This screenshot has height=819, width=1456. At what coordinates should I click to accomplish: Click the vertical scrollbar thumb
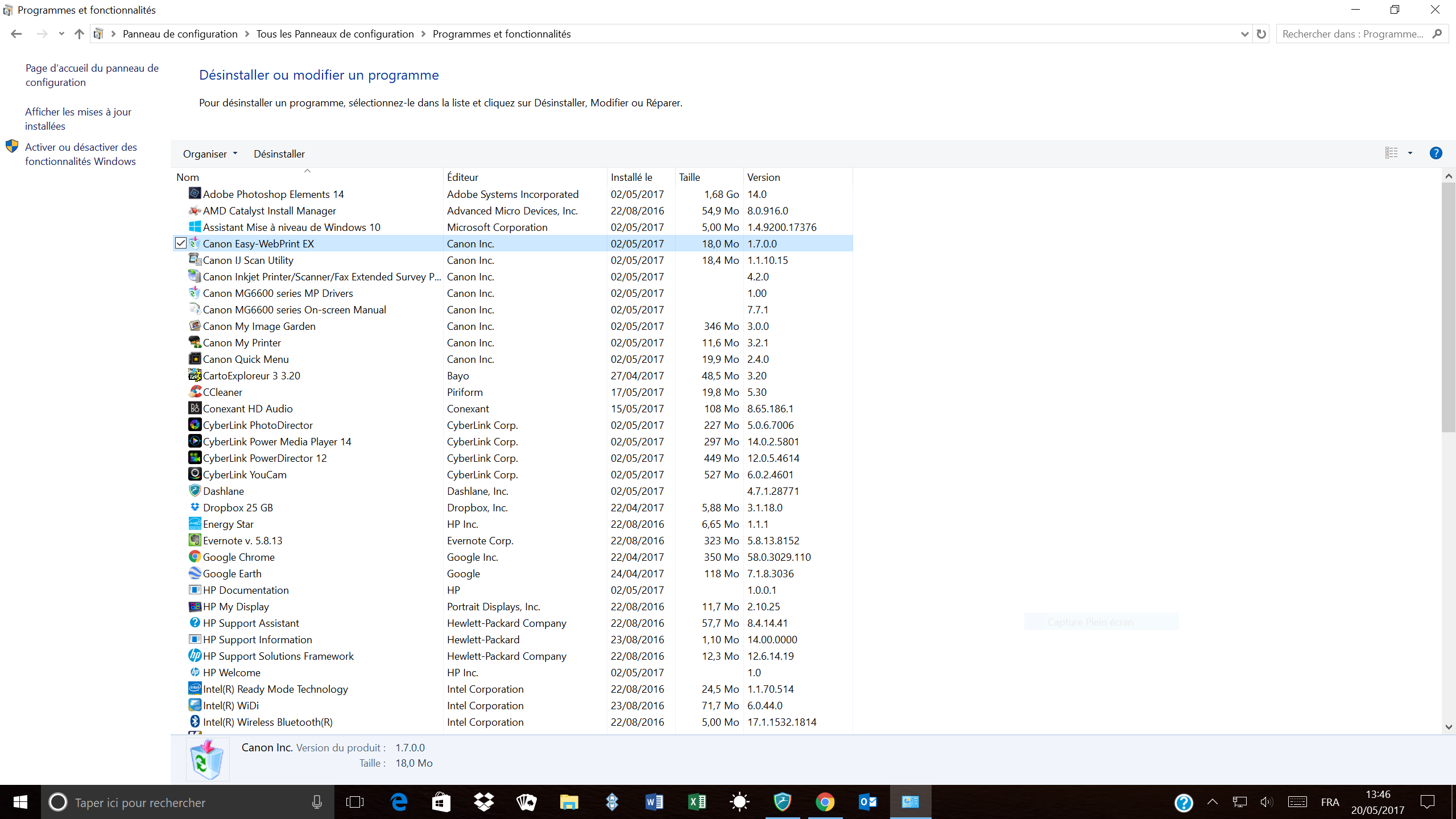click(1449, 307)
